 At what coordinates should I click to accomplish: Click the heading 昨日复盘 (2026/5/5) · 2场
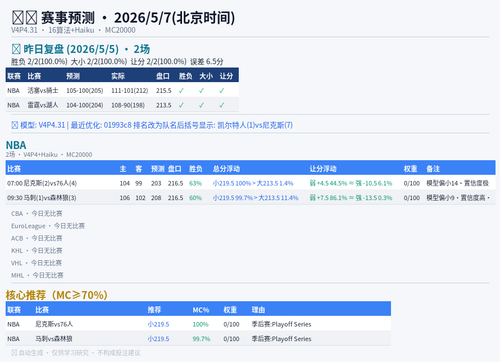pos(81,49)
